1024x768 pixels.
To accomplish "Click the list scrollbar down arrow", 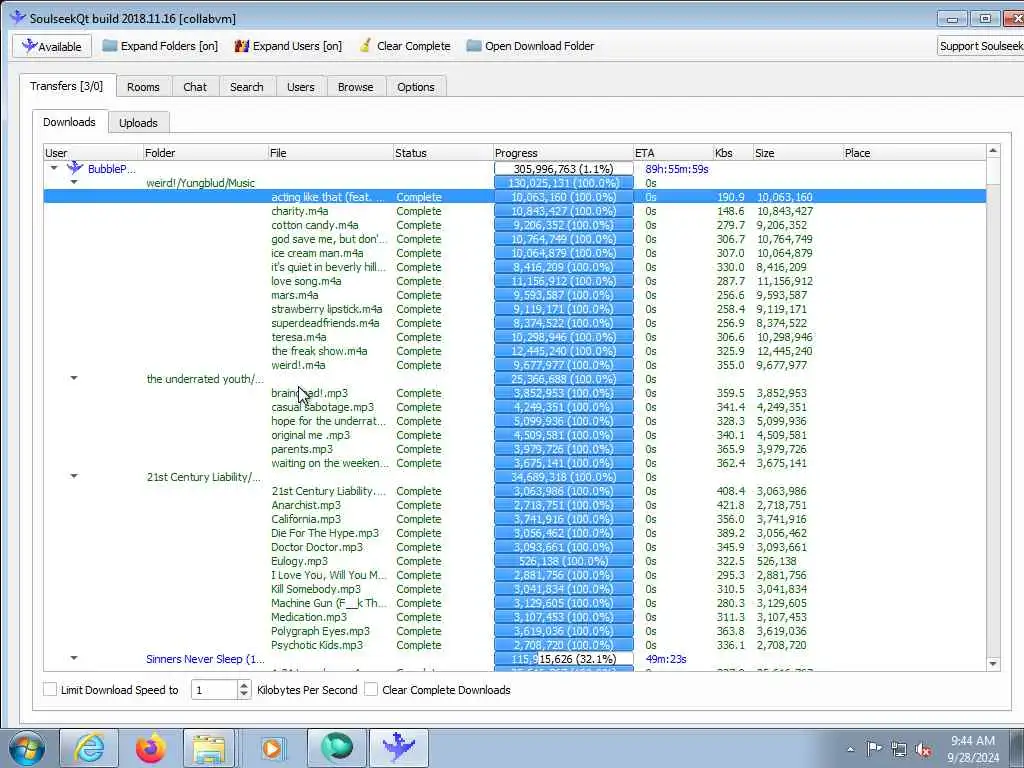I will pos(993,664).
